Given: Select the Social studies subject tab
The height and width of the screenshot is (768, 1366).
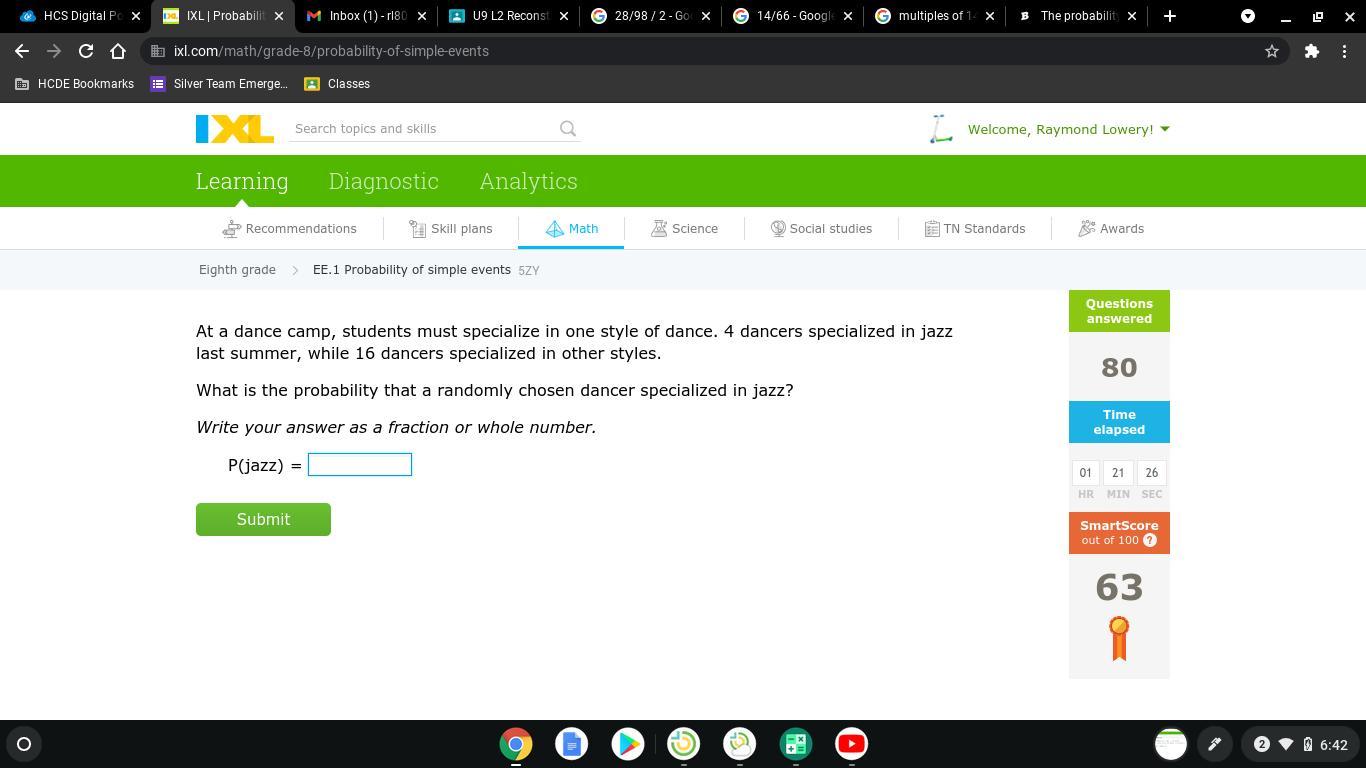Looking at the screenshot, I should [x=821, y=229].
